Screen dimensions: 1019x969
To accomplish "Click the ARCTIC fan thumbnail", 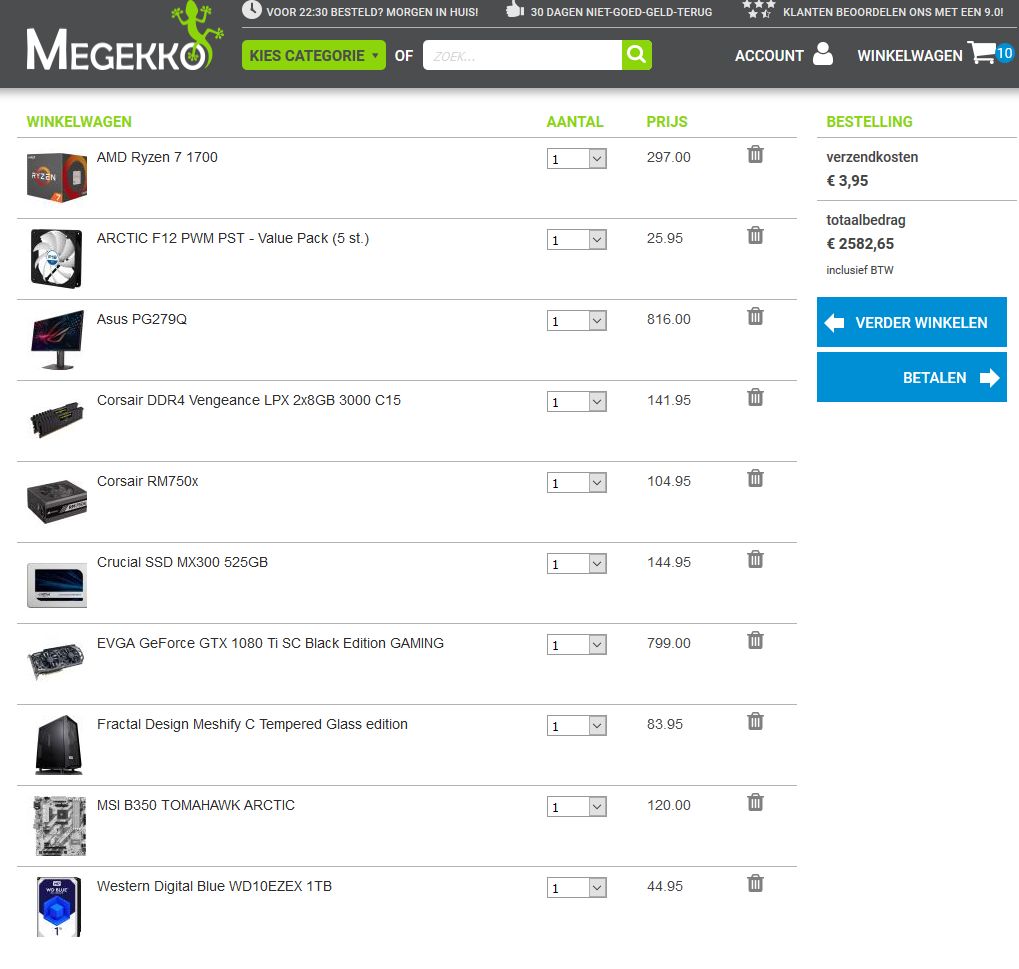I will tap(57, 259).
